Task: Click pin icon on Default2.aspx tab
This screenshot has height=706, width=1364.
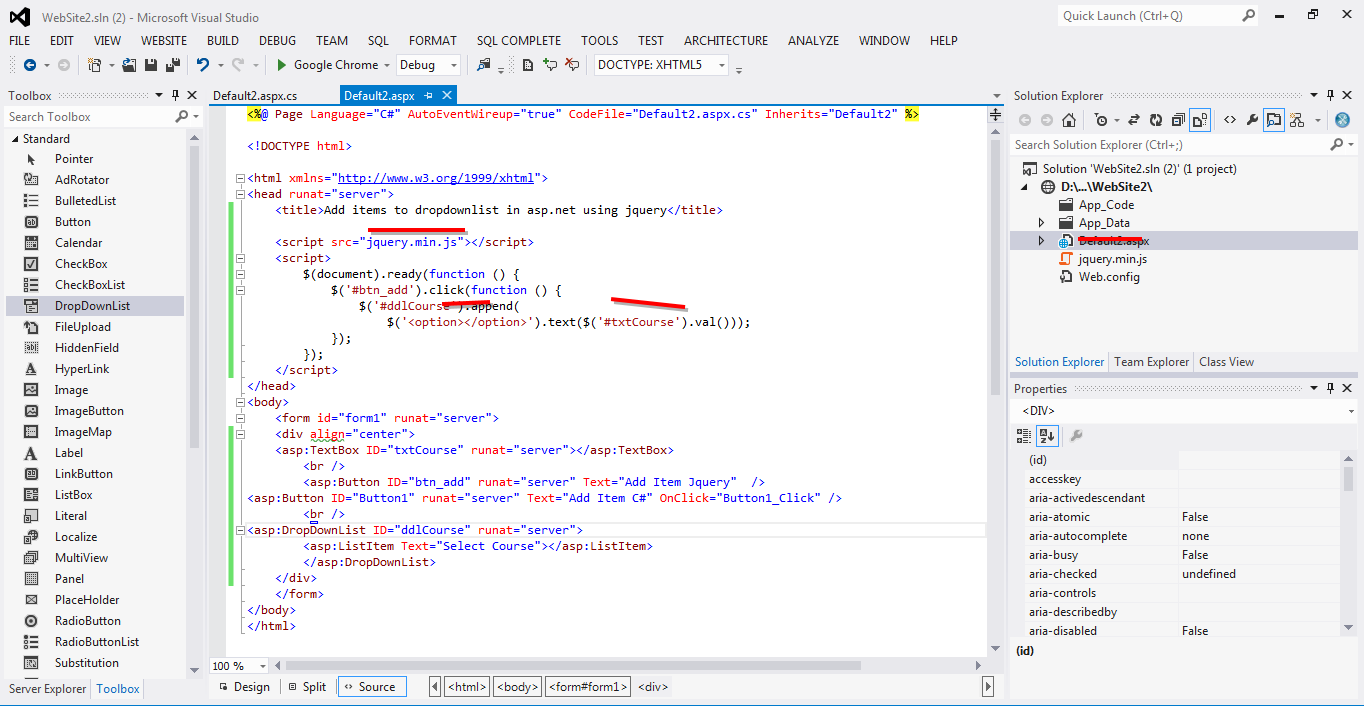Action: (428, 96)
